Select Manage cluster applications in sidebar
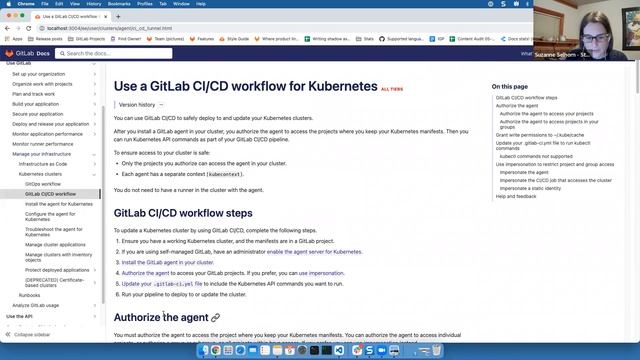This screenshot has width=640, height=360. click(x=55, y=245)
